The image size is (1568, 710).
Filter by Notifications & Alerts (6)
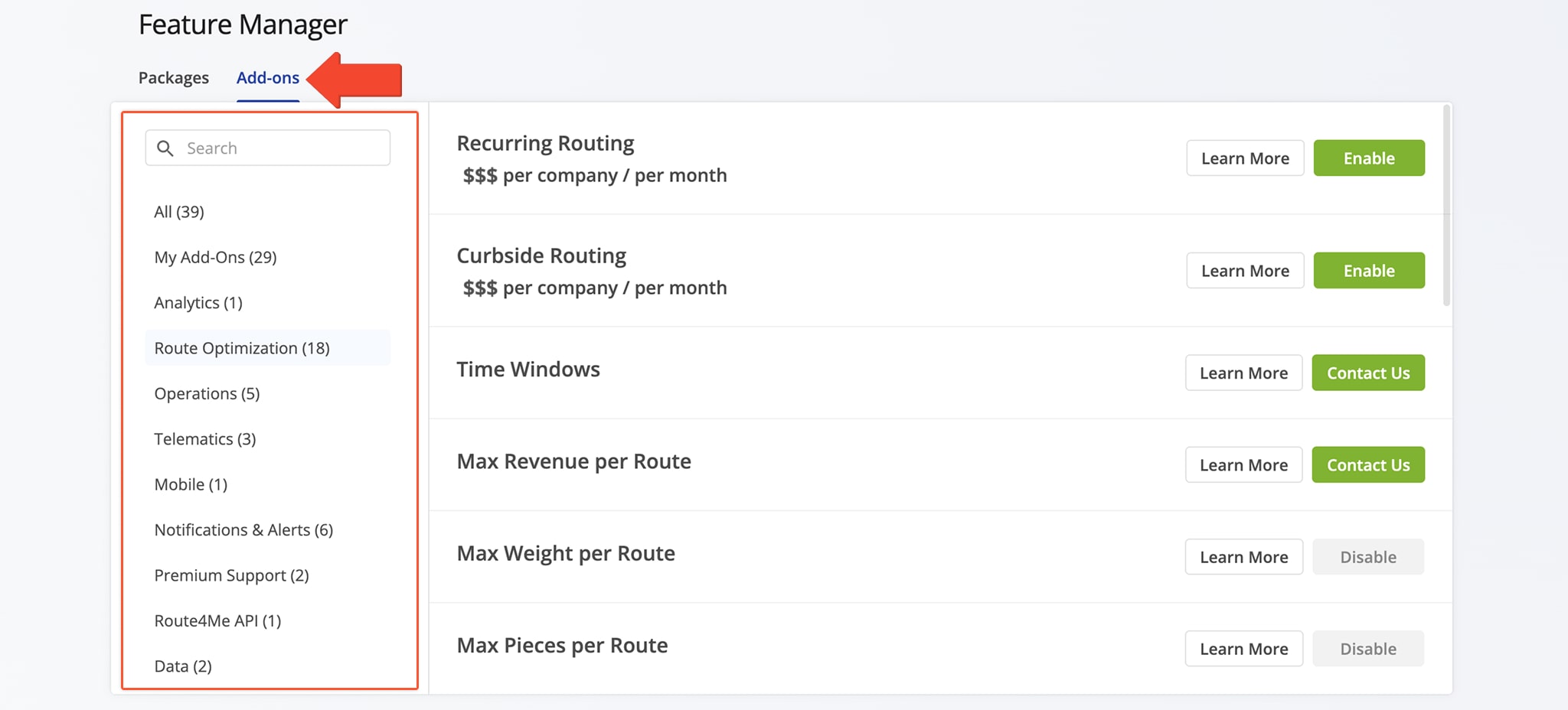coord(243,530)
